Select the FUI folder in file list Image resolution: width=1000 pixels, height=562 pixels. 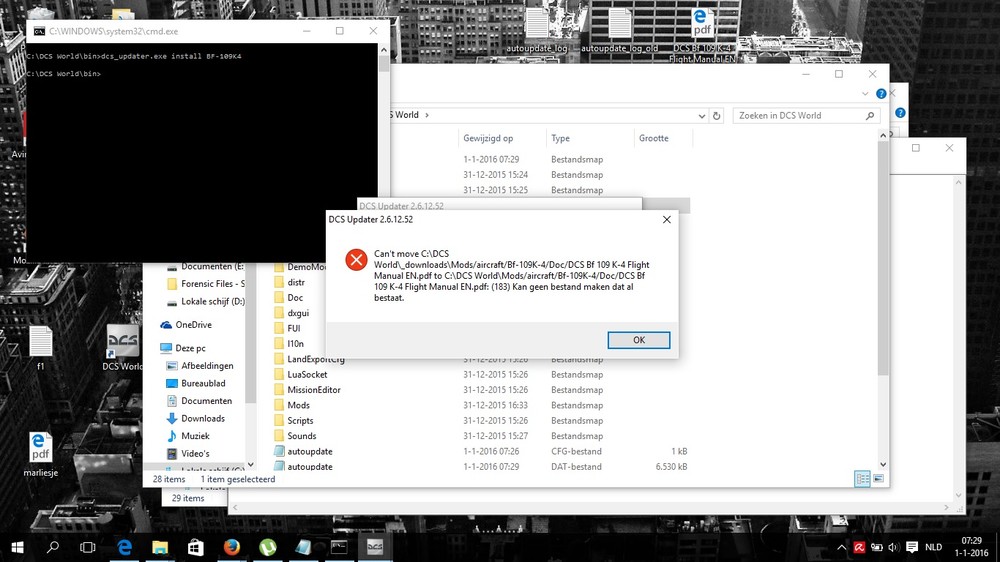click(x=287, y=329)
